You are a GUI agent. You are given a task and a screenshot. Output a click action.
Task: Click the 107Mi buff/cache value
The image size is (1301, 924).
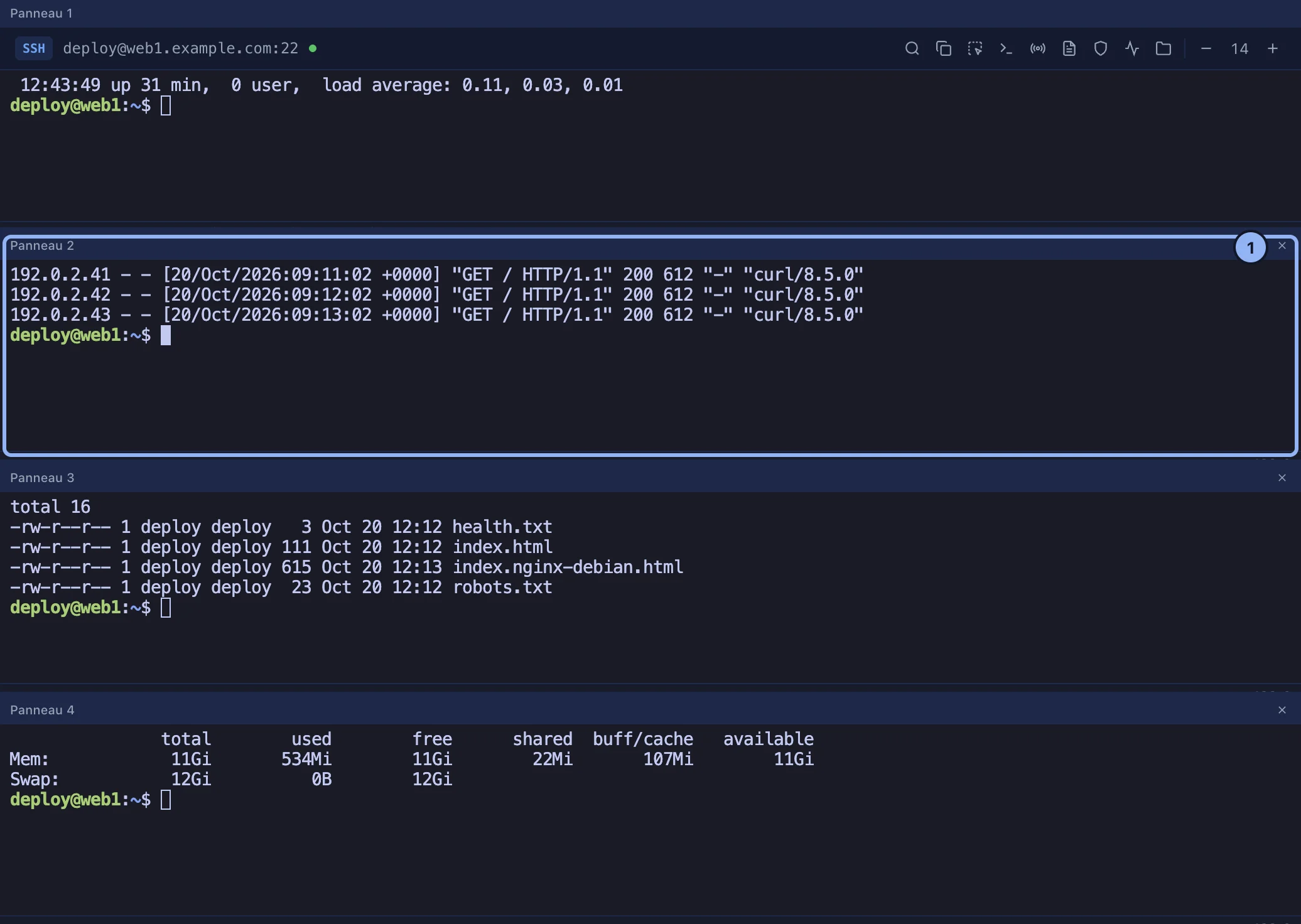668,759
